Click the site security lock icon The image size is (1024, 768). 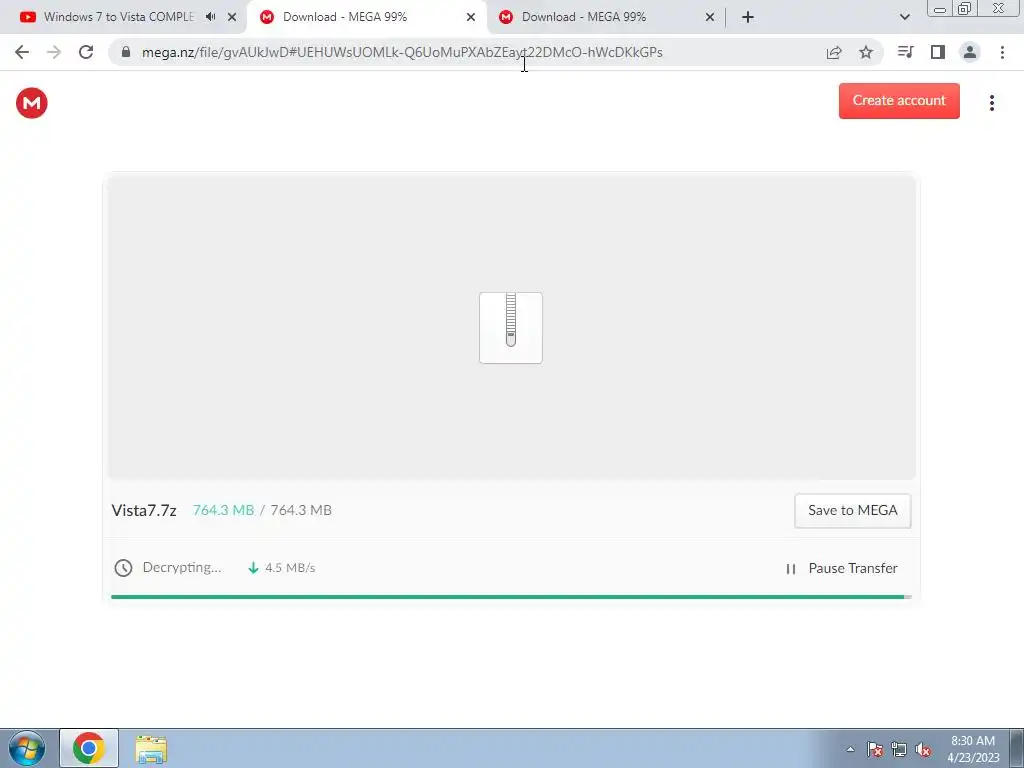126,52
